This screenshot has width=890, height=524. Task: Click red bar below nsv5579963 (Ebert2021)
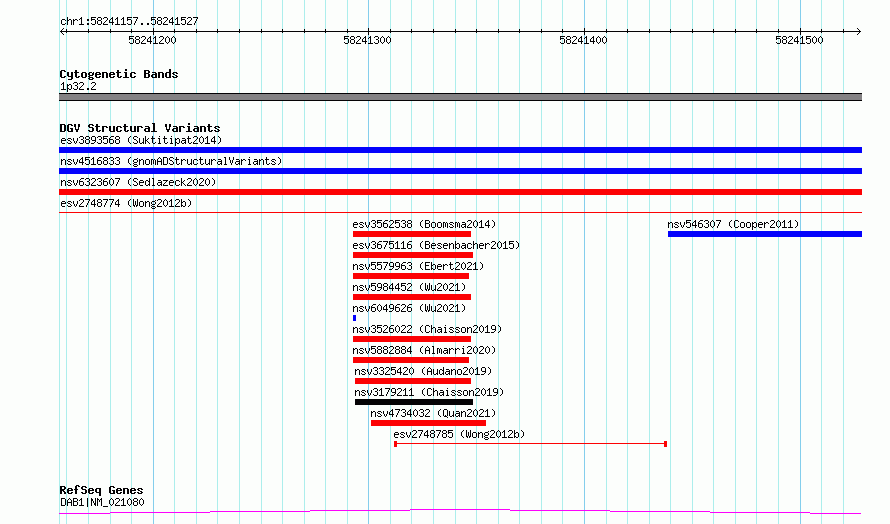pyautogui.click(x=411, y=276)
